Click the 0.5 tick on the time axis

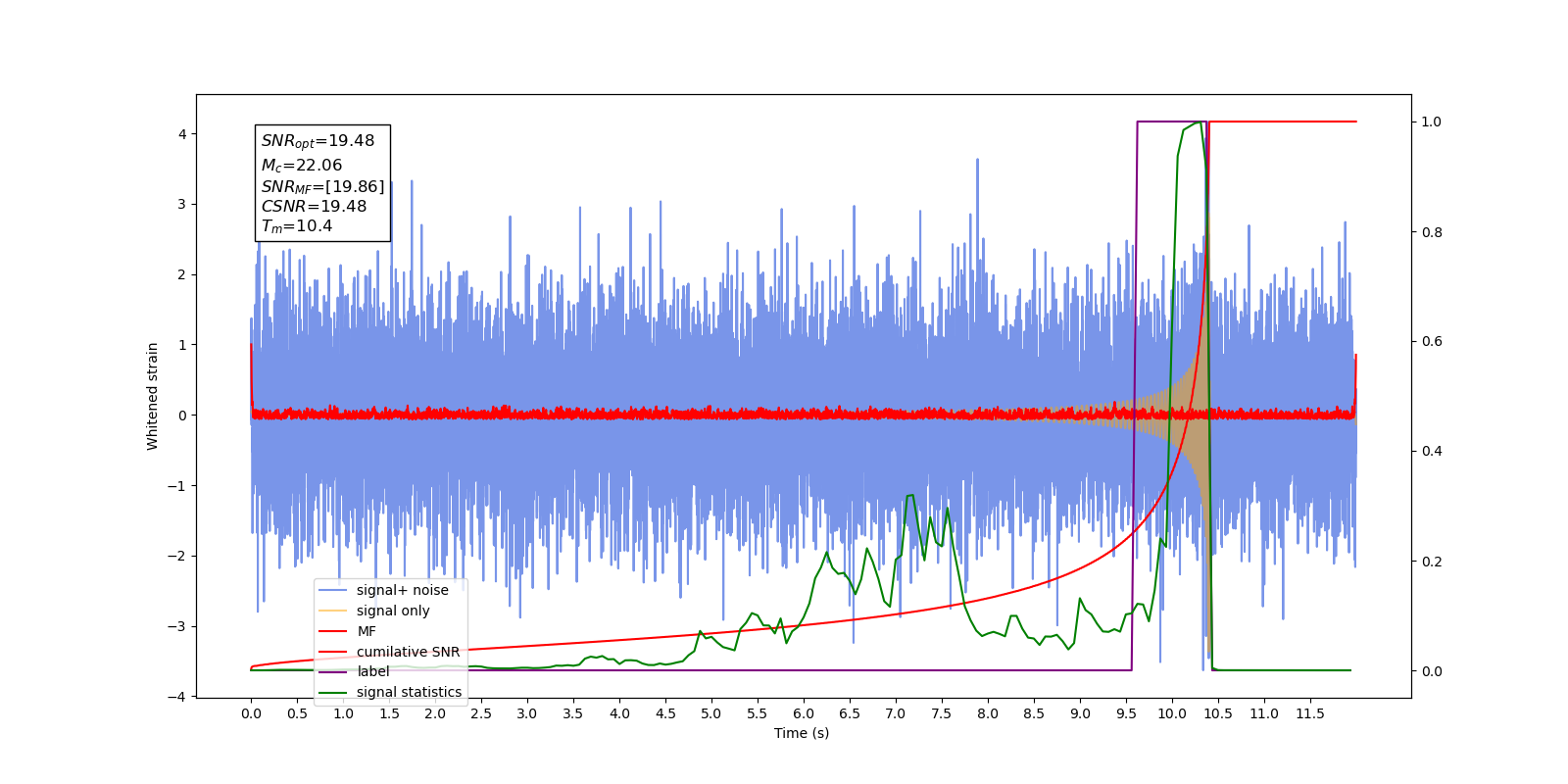pos(297,713)
